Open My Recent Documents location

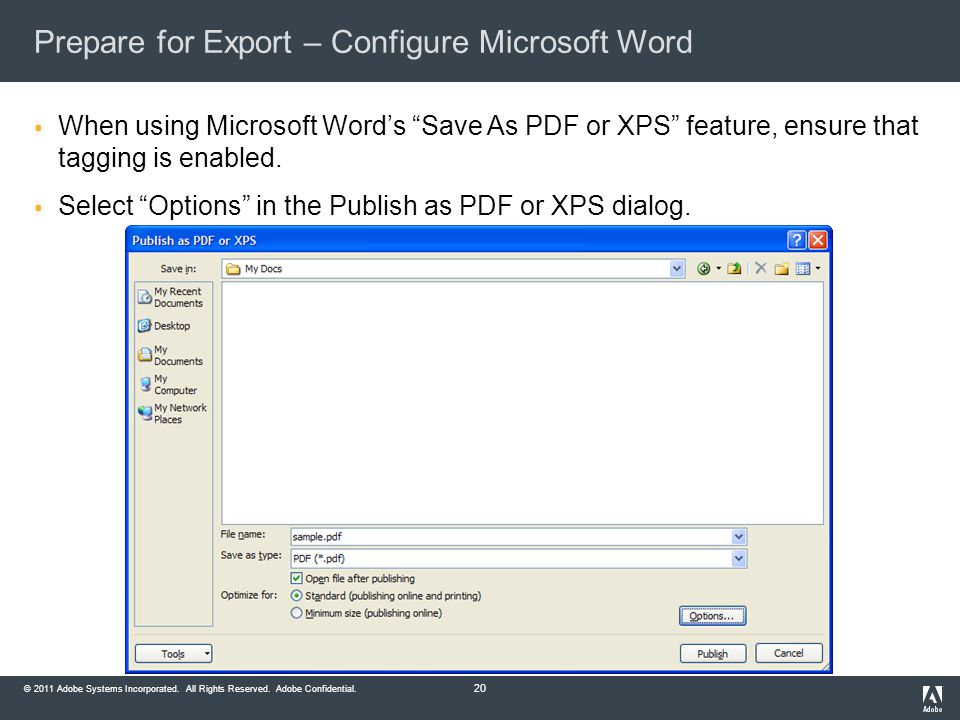coord(171,298)
